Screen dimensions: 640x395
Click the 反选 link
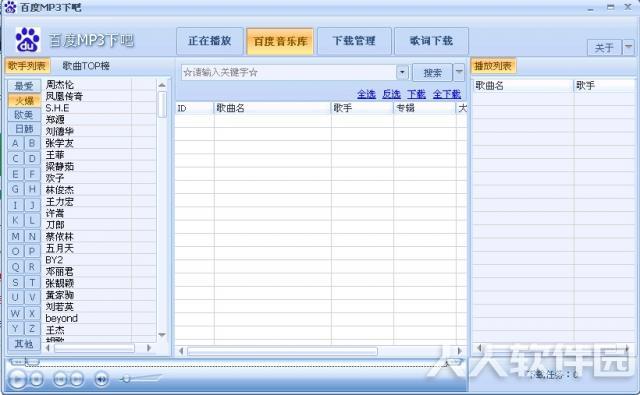[x=391, y=94]
